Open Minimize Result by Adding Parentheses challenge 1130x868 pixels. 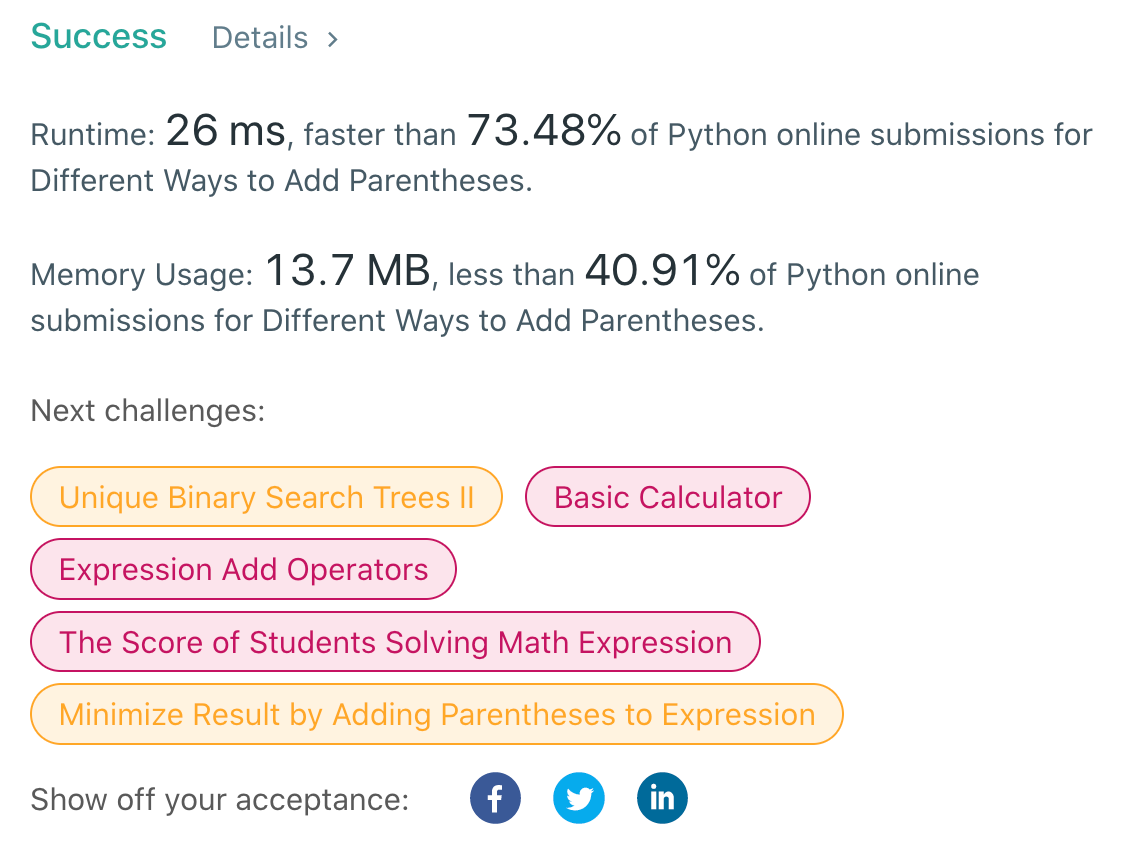437,715
